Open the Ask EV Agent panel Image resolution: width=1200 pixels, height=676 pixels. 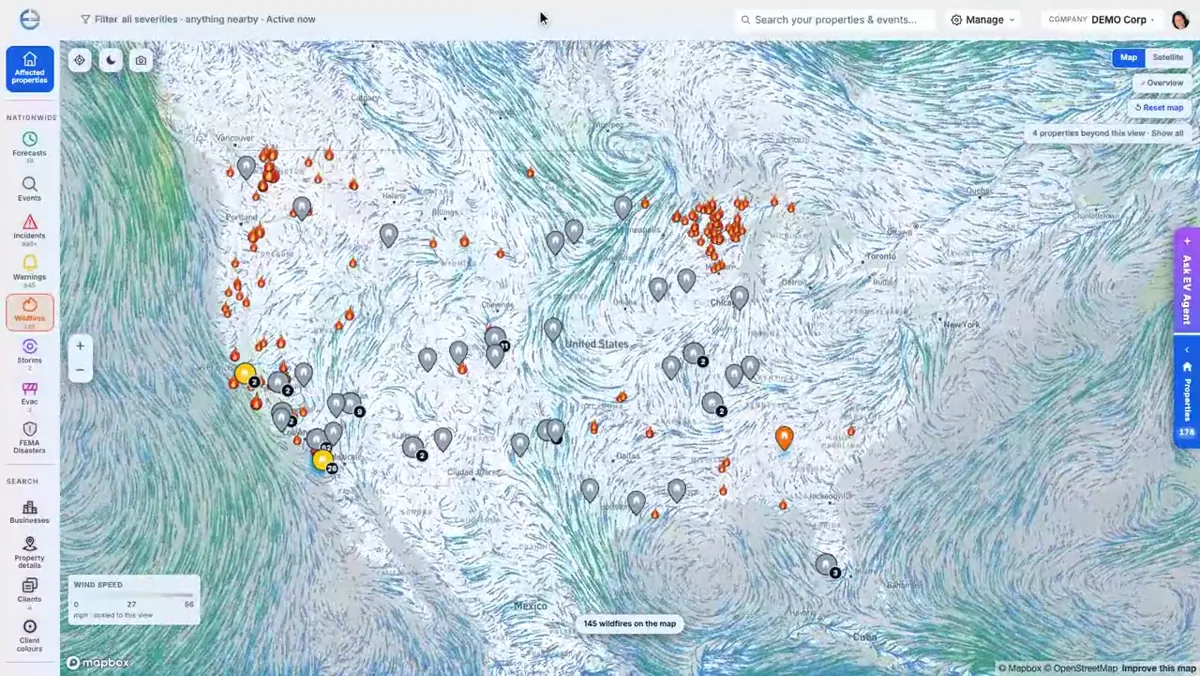(1187, 278)
